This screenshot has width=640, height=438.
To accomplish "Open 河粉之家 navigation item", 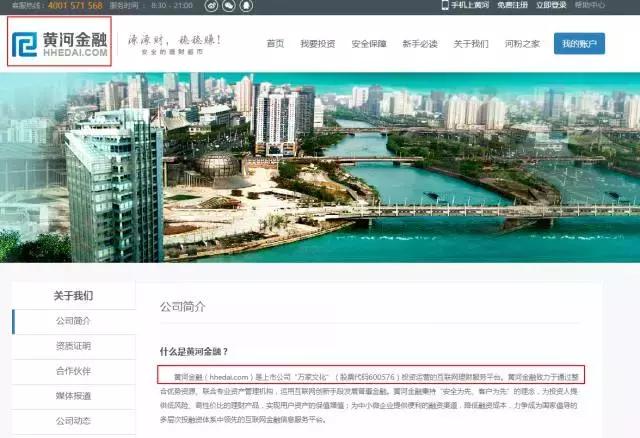I will (x=522, y=44).
